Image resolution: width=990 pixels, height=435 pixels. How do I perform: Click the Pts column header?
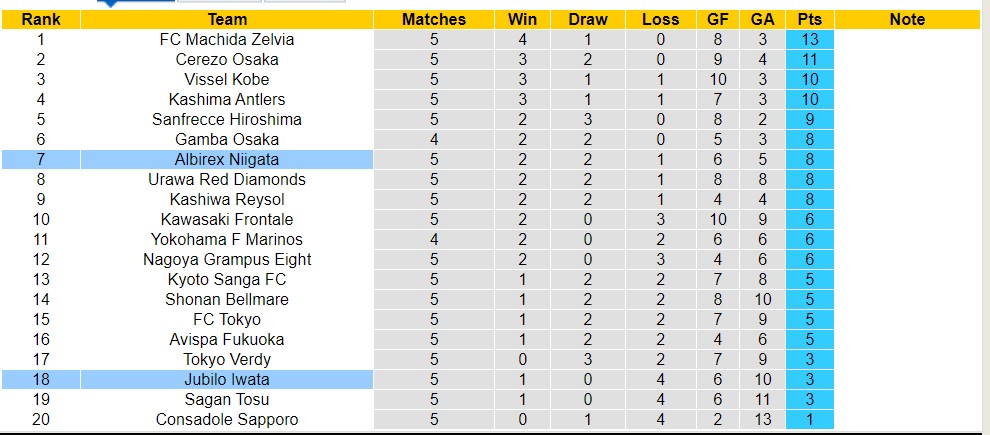tap(810, 19)
